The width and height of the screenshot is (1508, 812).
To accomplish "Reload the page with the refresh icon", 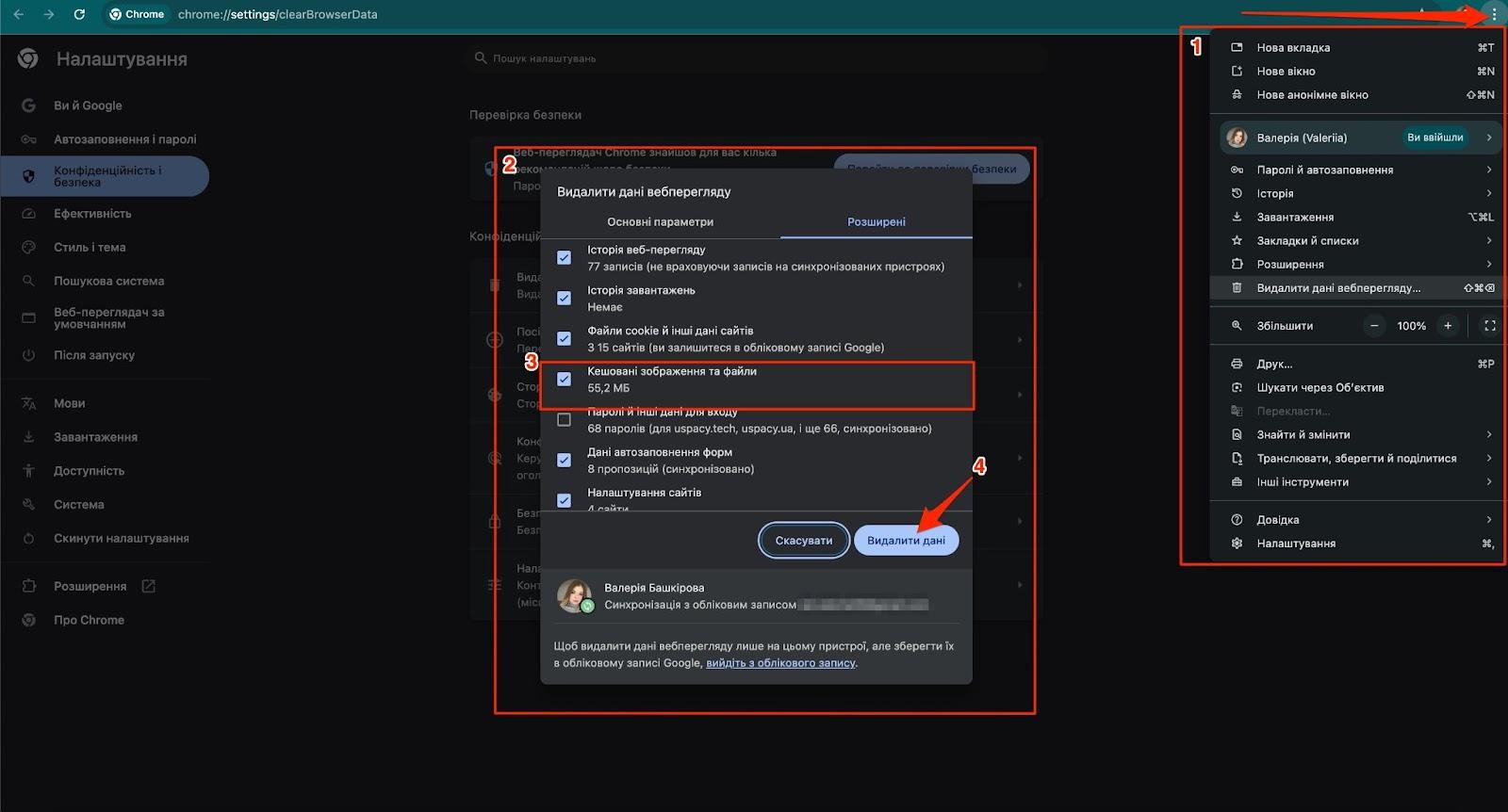I will coord(79,14).
